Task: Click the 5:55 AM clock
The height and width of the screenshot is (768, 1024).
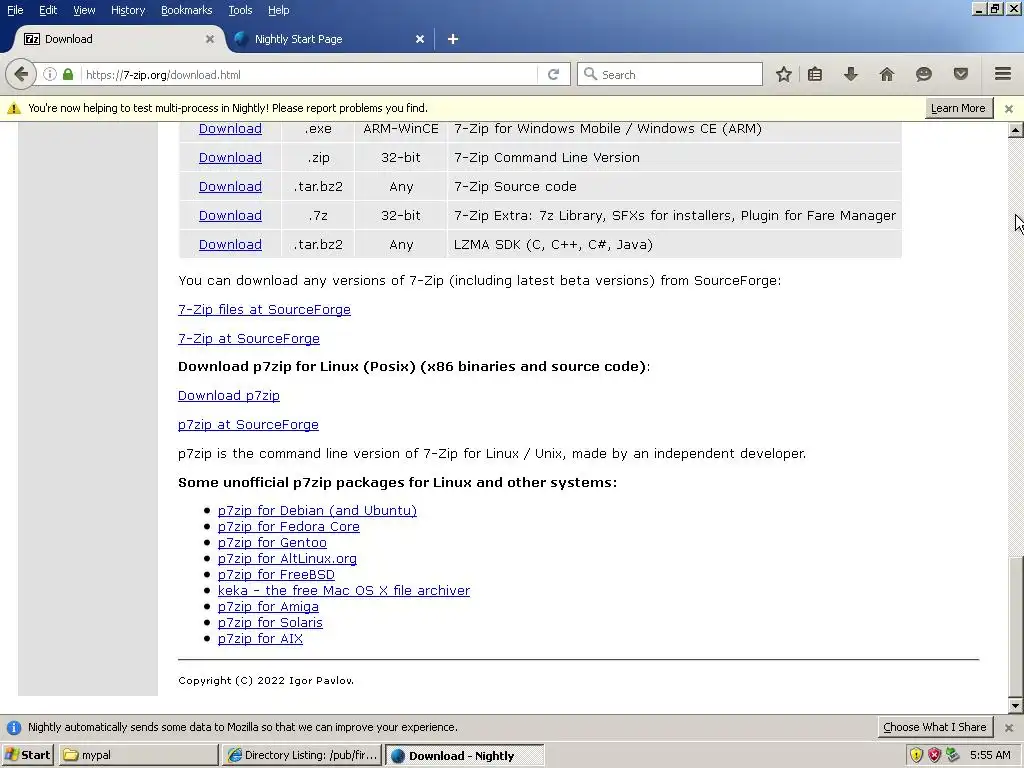Action: [x=990, y=755]
